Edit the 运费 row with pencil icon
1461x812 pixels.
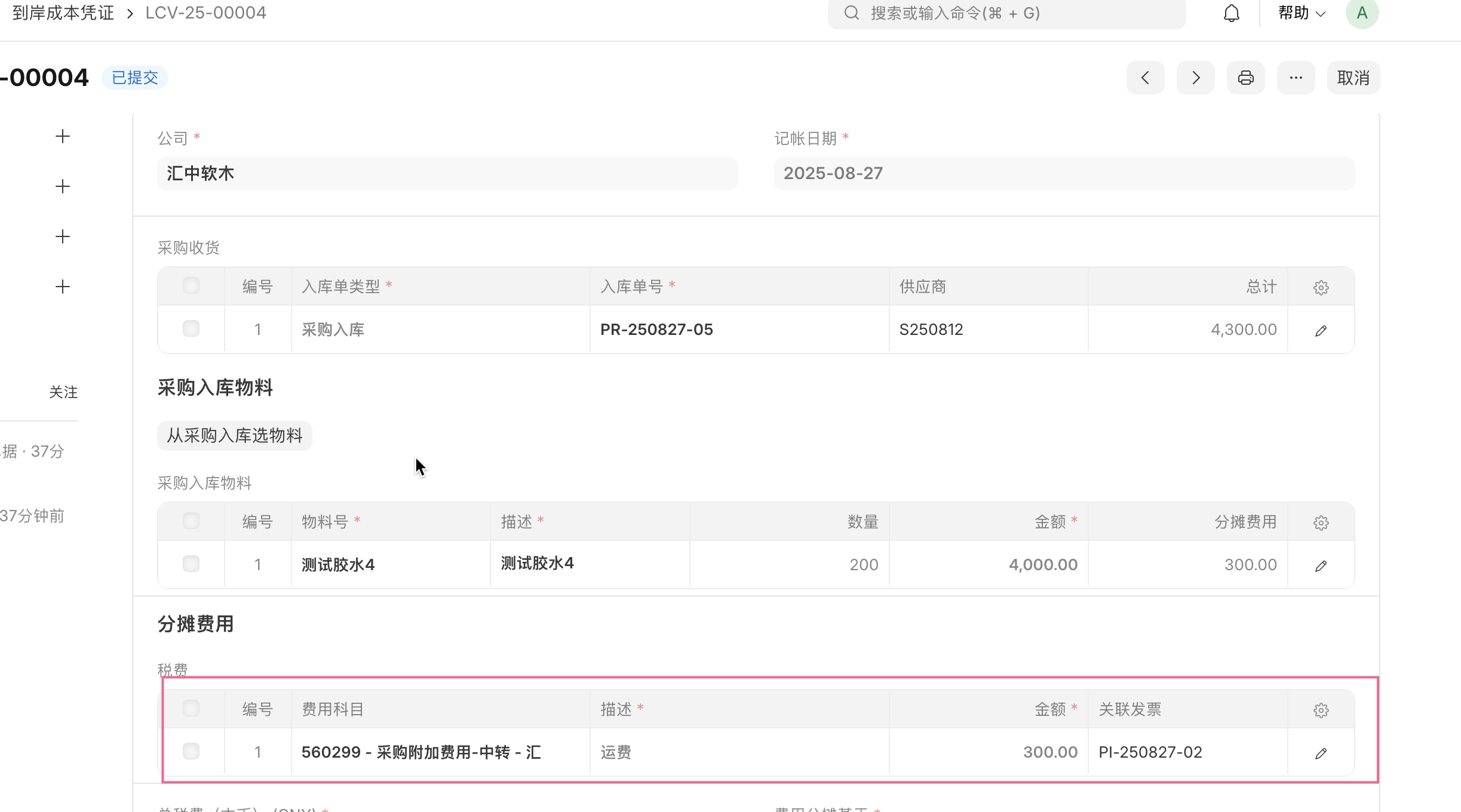pos(1321,753)
